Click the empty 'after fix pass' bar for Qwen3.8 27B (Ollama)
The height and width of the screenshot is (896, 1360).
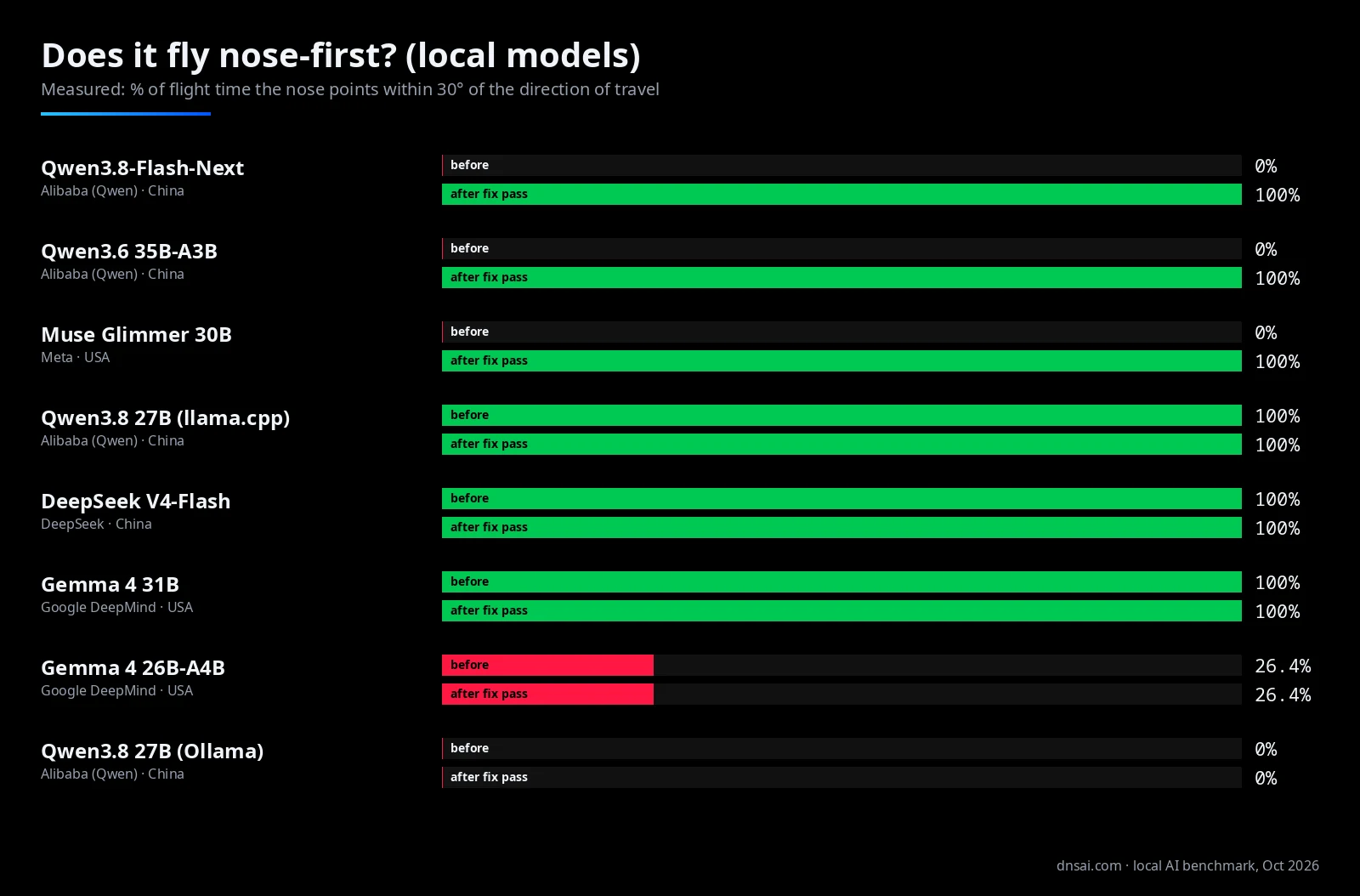841,777
